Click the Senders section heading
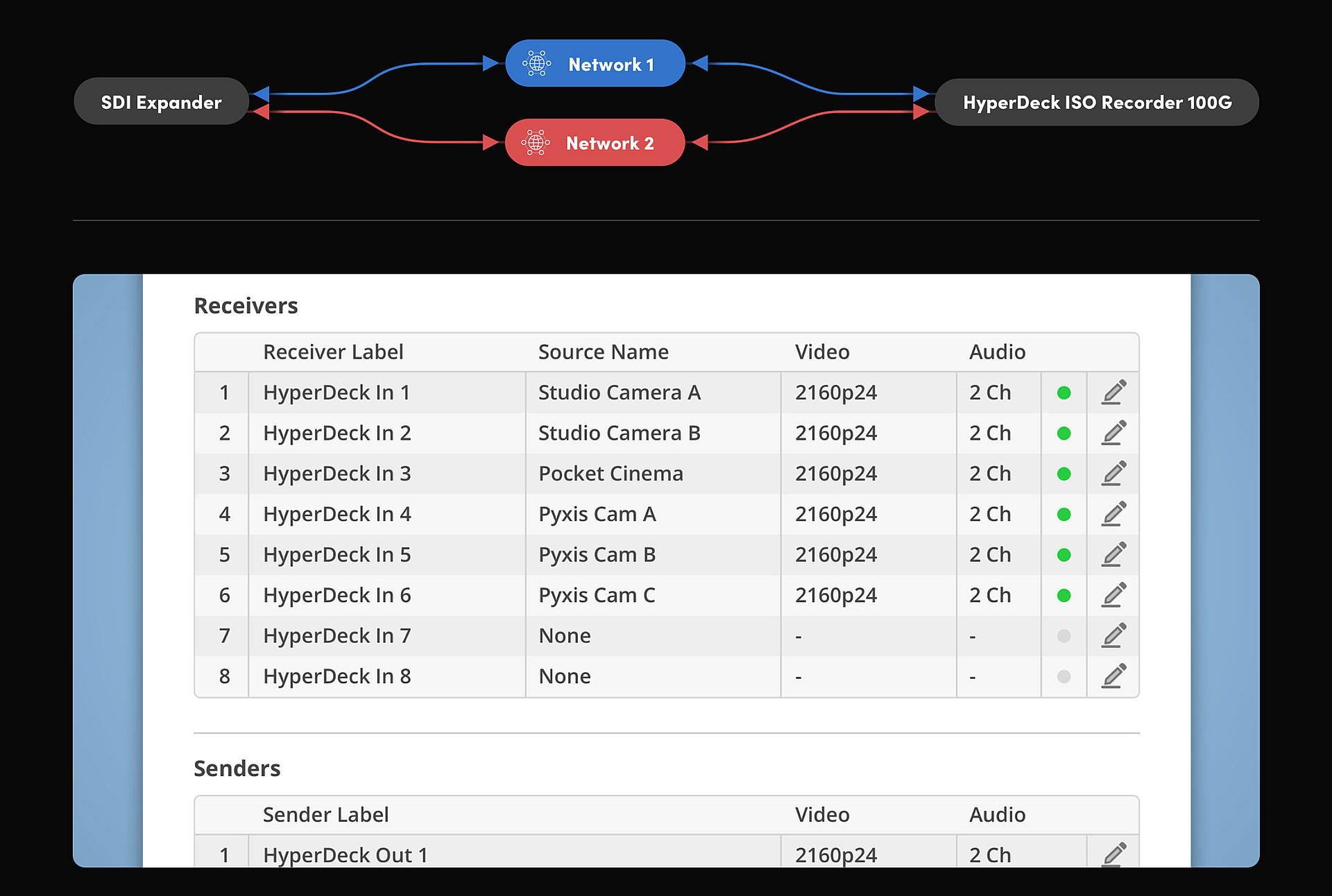 coord(237,768)
